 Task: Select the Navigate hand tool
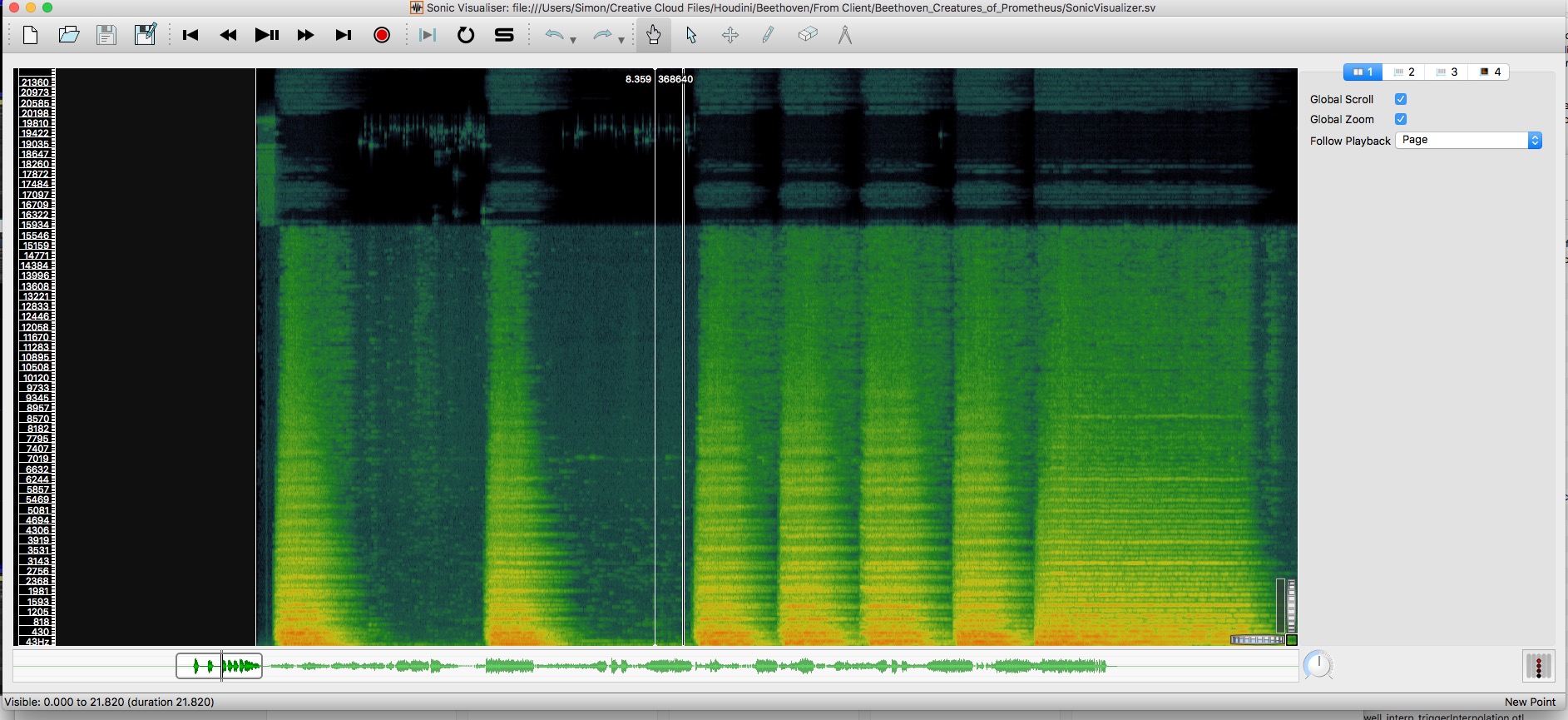point(653,35)
